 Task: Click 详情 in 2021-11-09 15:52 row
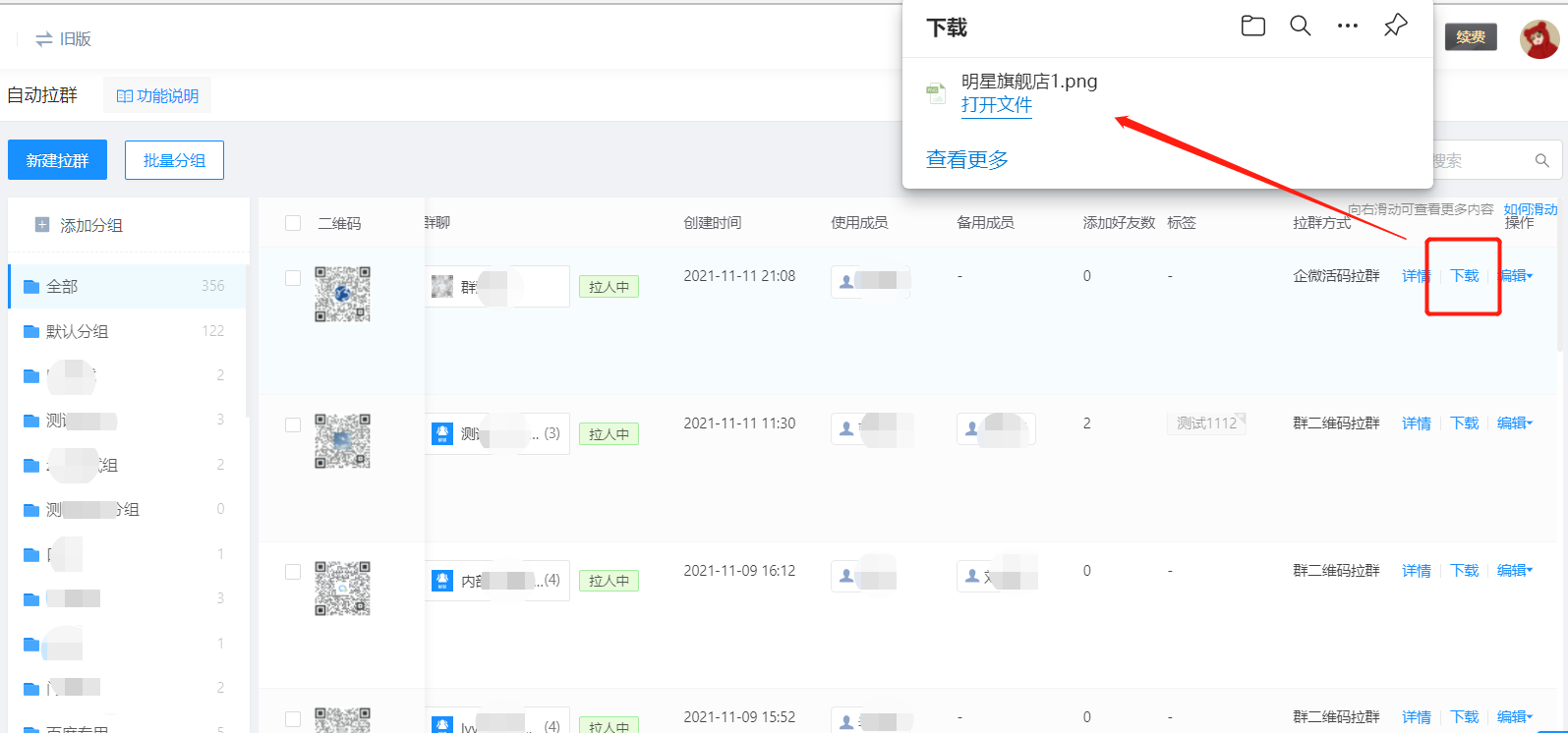pyautogui.click(x=1417, y=717)
